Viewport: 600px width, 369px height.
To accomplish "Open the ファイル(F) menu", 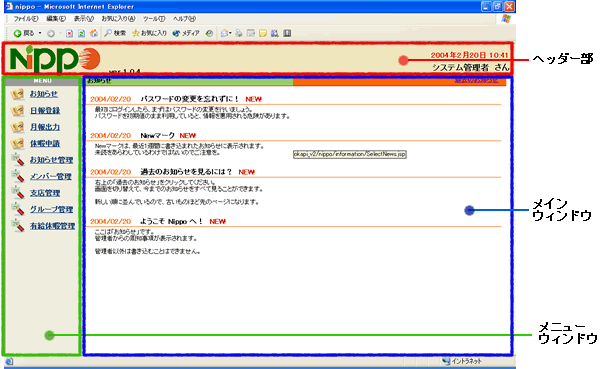I will click(x=26, y=18).
